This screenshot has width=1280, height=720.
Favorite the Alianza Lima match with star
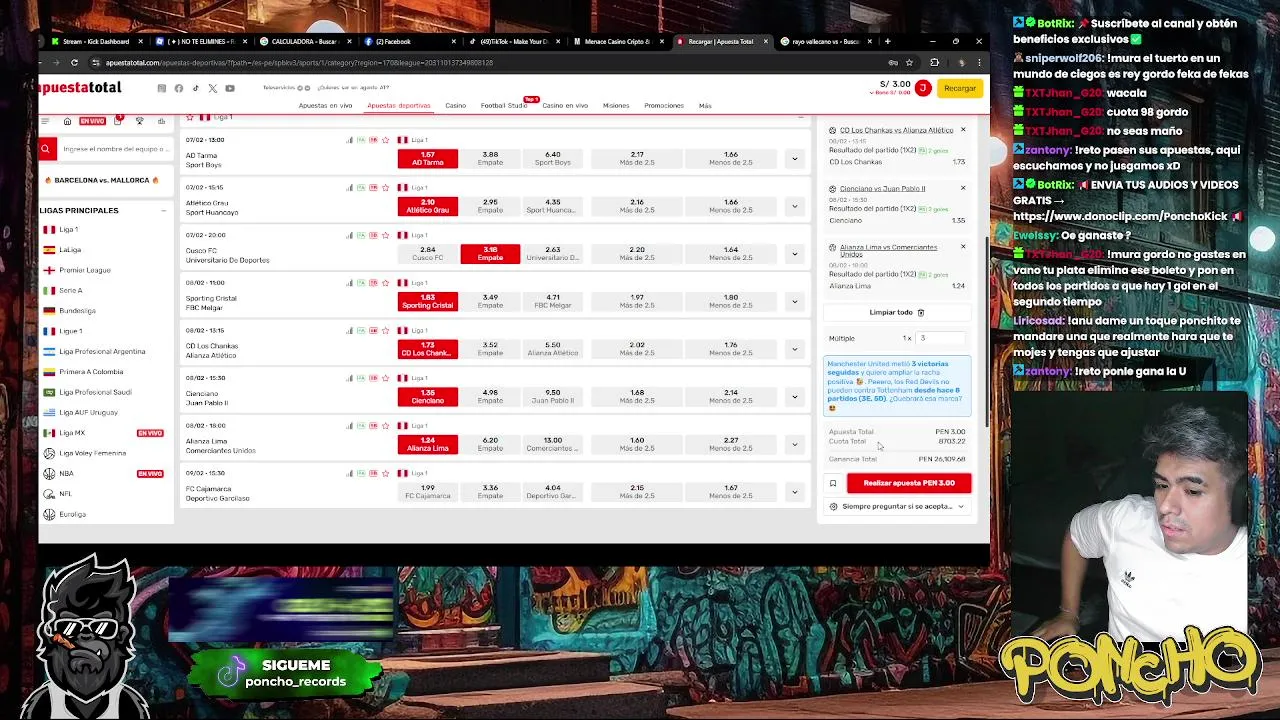point(385,426)
